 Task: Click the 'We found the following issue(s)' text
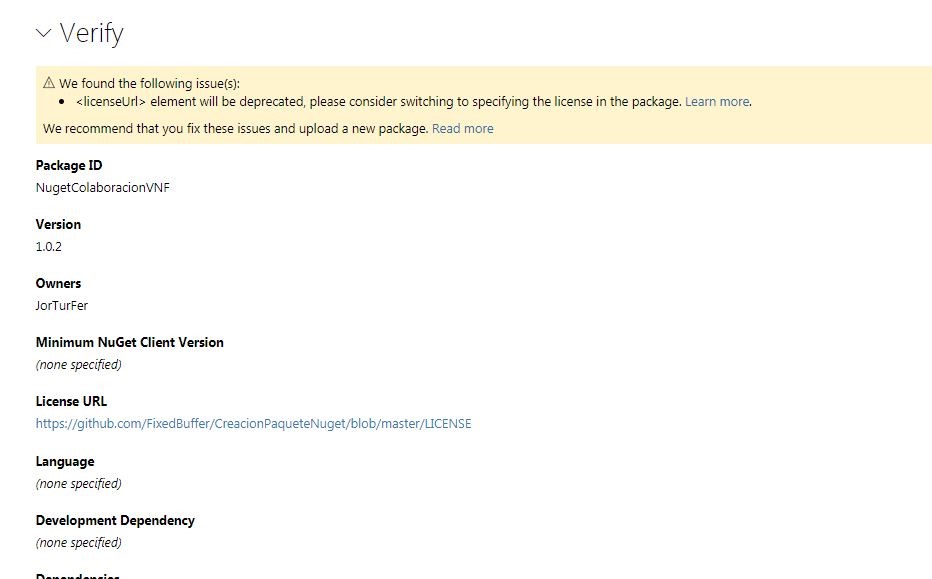pyautogui.click(x=149, y=83)
